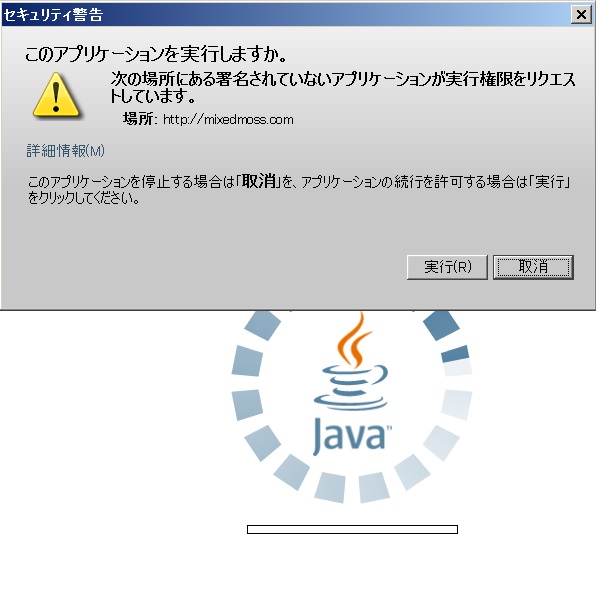The image size is (596, 606).
Task: Click the thin partial spinner segment
Action: pos(455,354)
